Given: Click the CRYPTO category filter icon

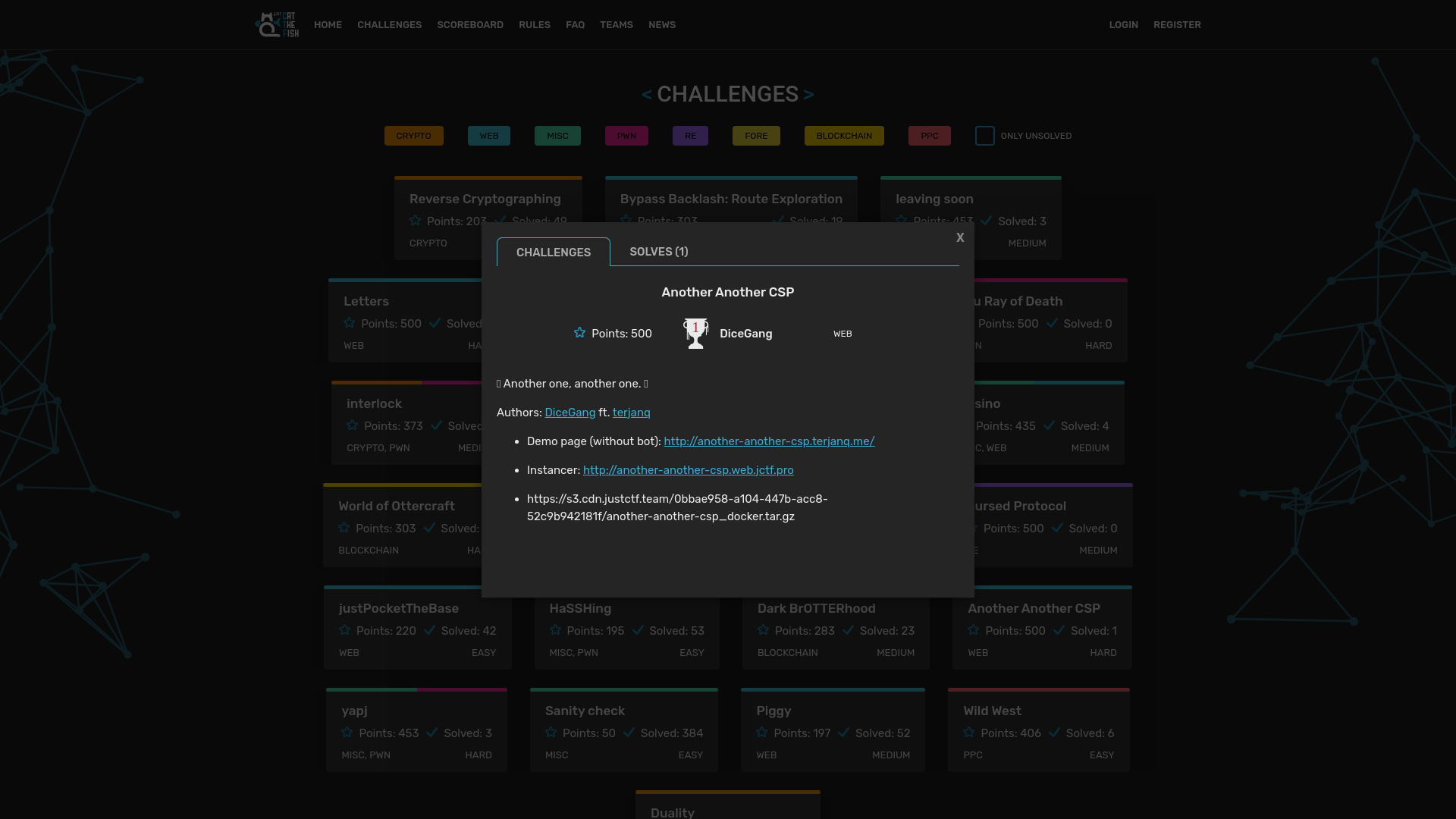Looking at the screenshot, I should tap(413, 135).
